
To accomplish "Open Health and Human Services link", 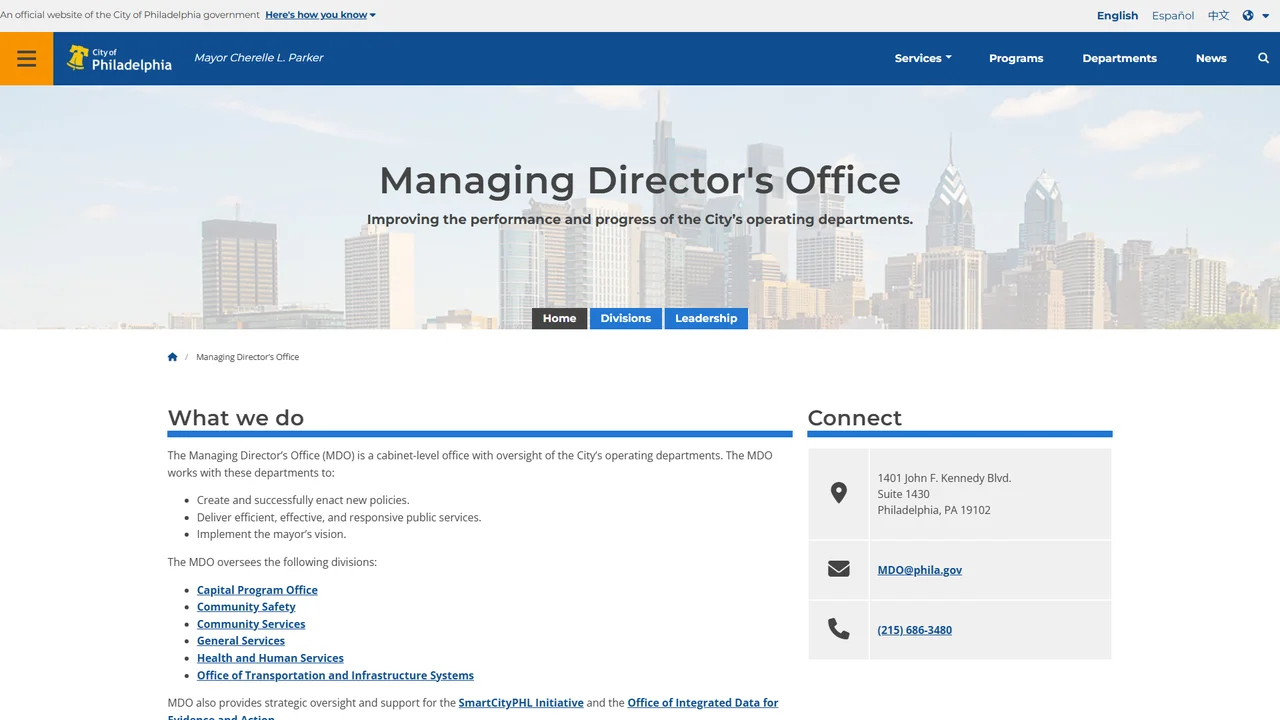I will tap(270, 658).
